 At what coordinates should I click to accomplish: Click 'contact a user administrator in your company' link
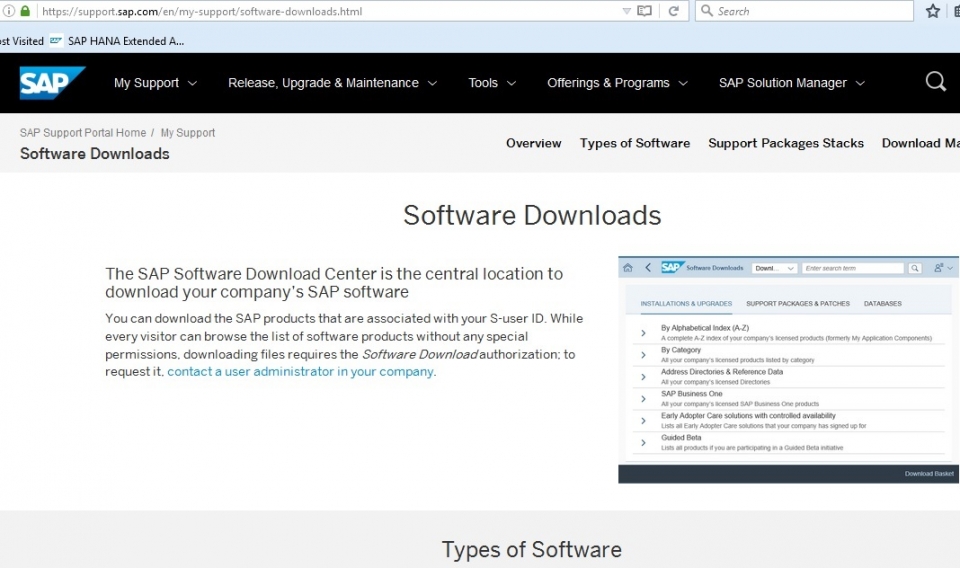[x=300, y=371]
